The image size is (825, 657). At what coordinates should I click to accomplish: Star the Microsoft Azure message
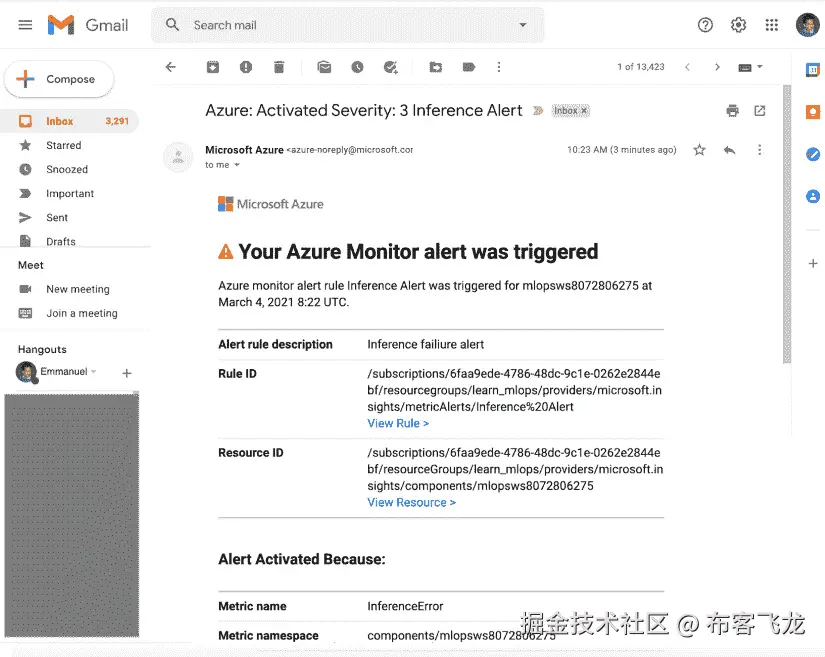(699, 150)
